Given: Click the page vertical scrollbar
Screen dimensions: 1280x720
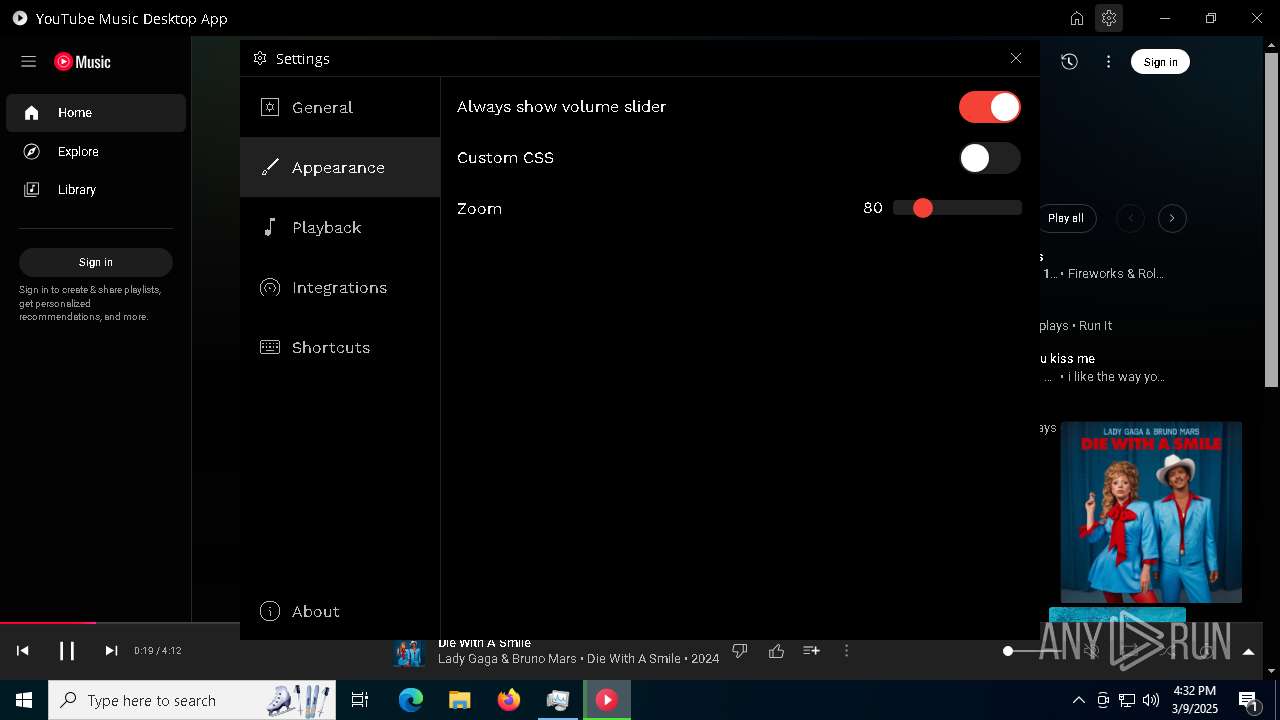Looking at the screenshot, I should point(1271,220).
